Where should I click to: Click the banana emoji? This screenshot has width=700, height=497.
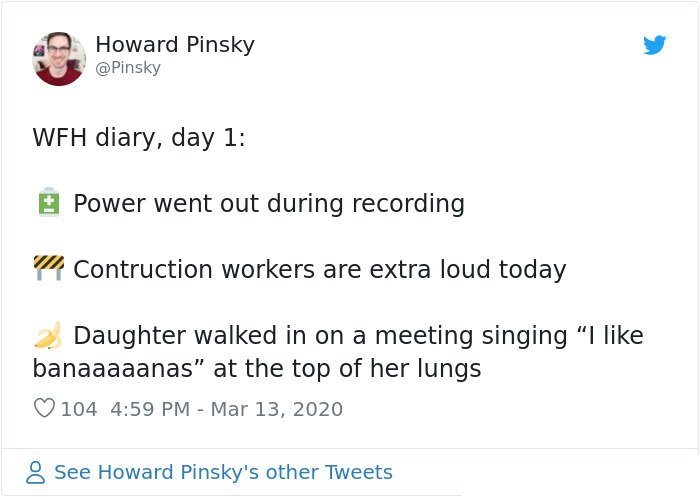click(48, 334)
